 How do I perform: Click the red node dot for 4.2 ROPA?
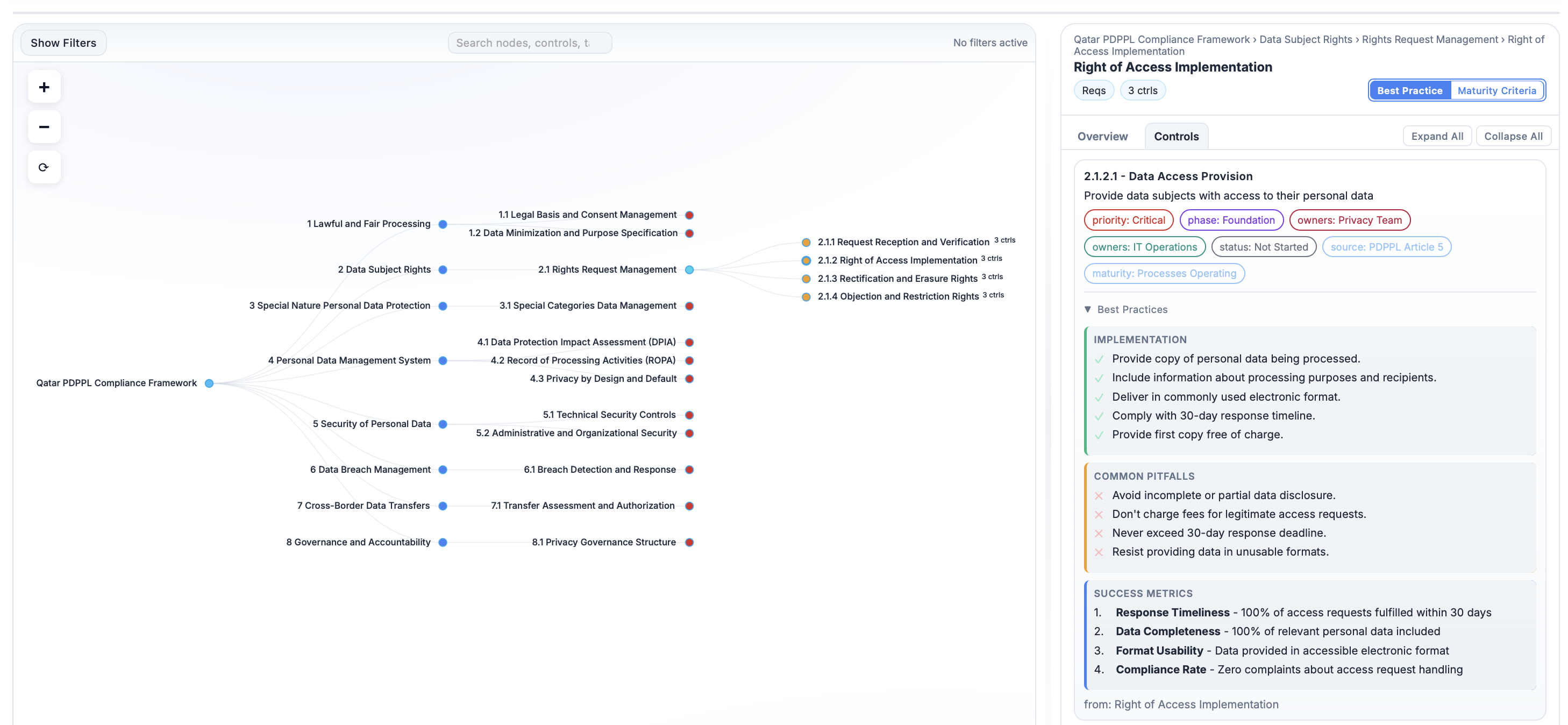(x=689, y=360)
